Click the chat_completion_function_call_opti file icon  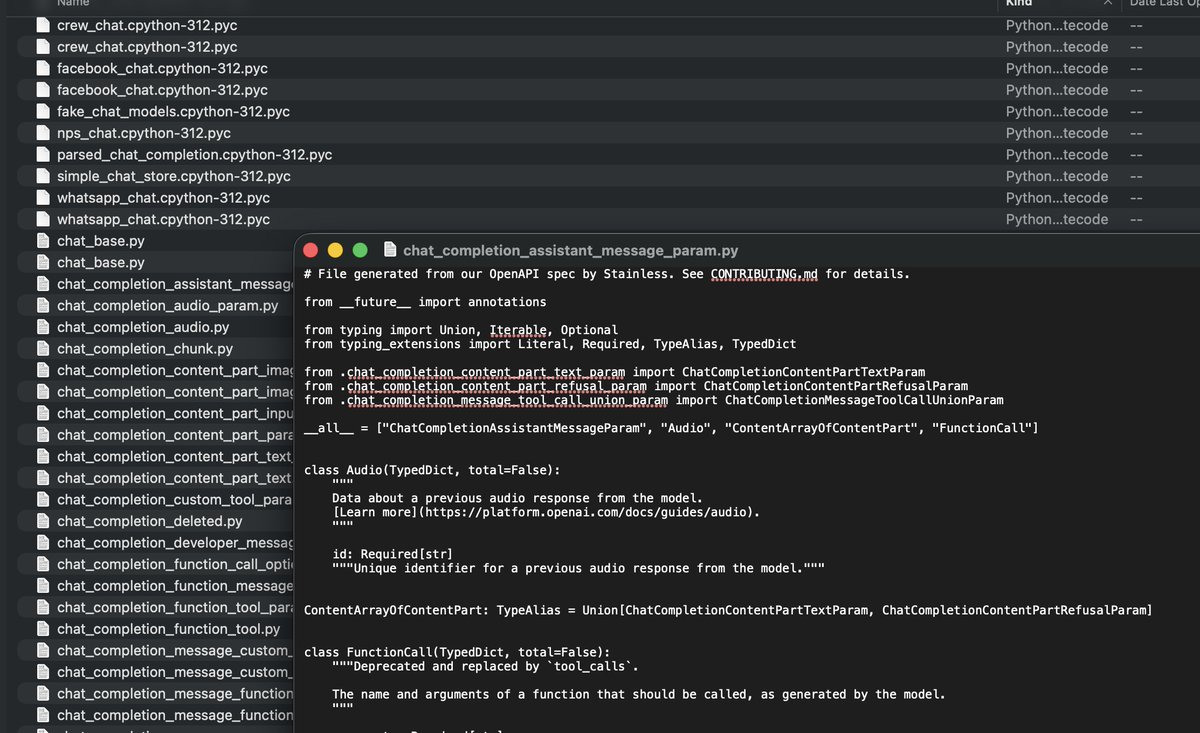click(43, 564)
